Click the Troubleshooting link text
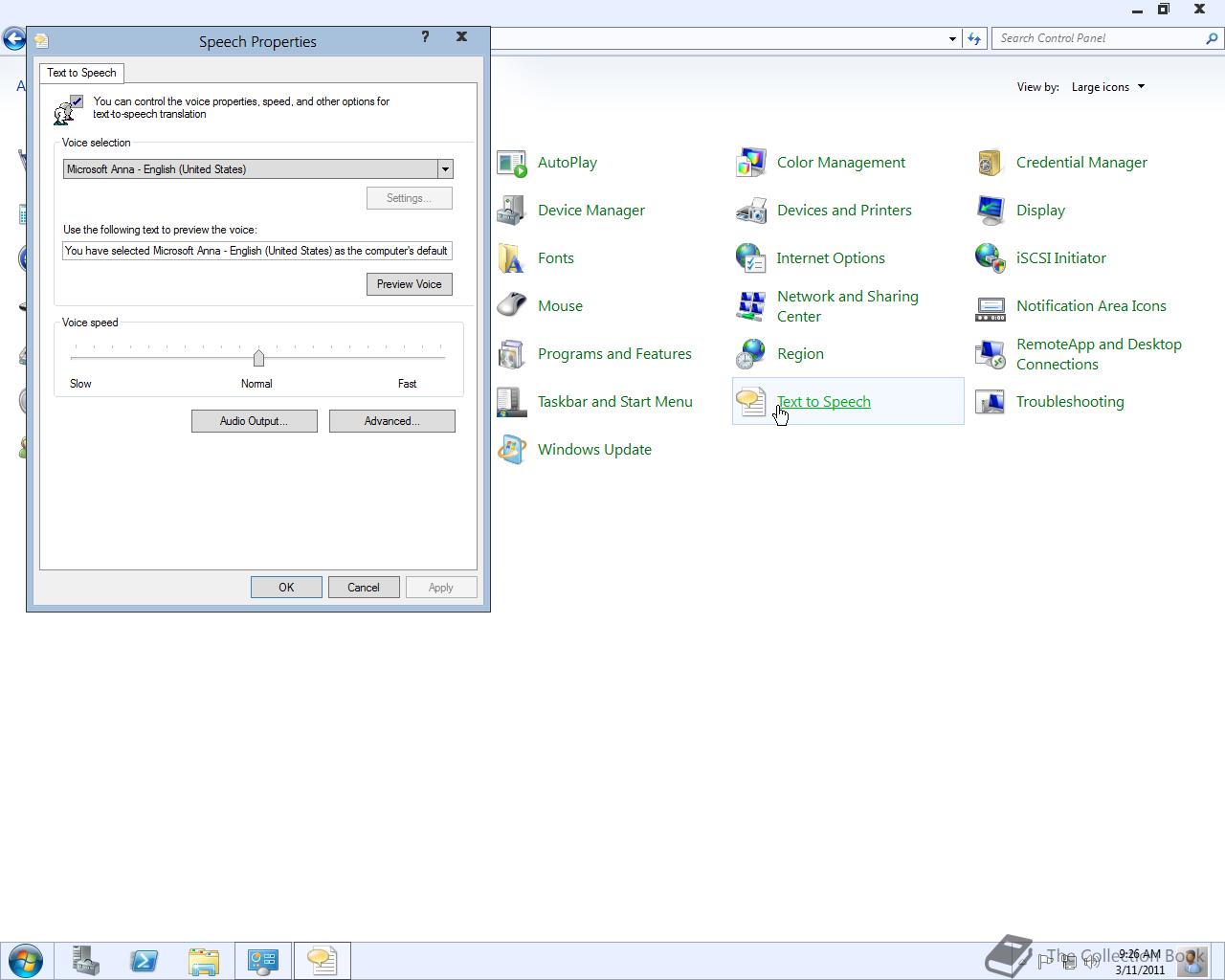The height and width of the screenshot is (980, 1225). click(x=1070, y=402)
